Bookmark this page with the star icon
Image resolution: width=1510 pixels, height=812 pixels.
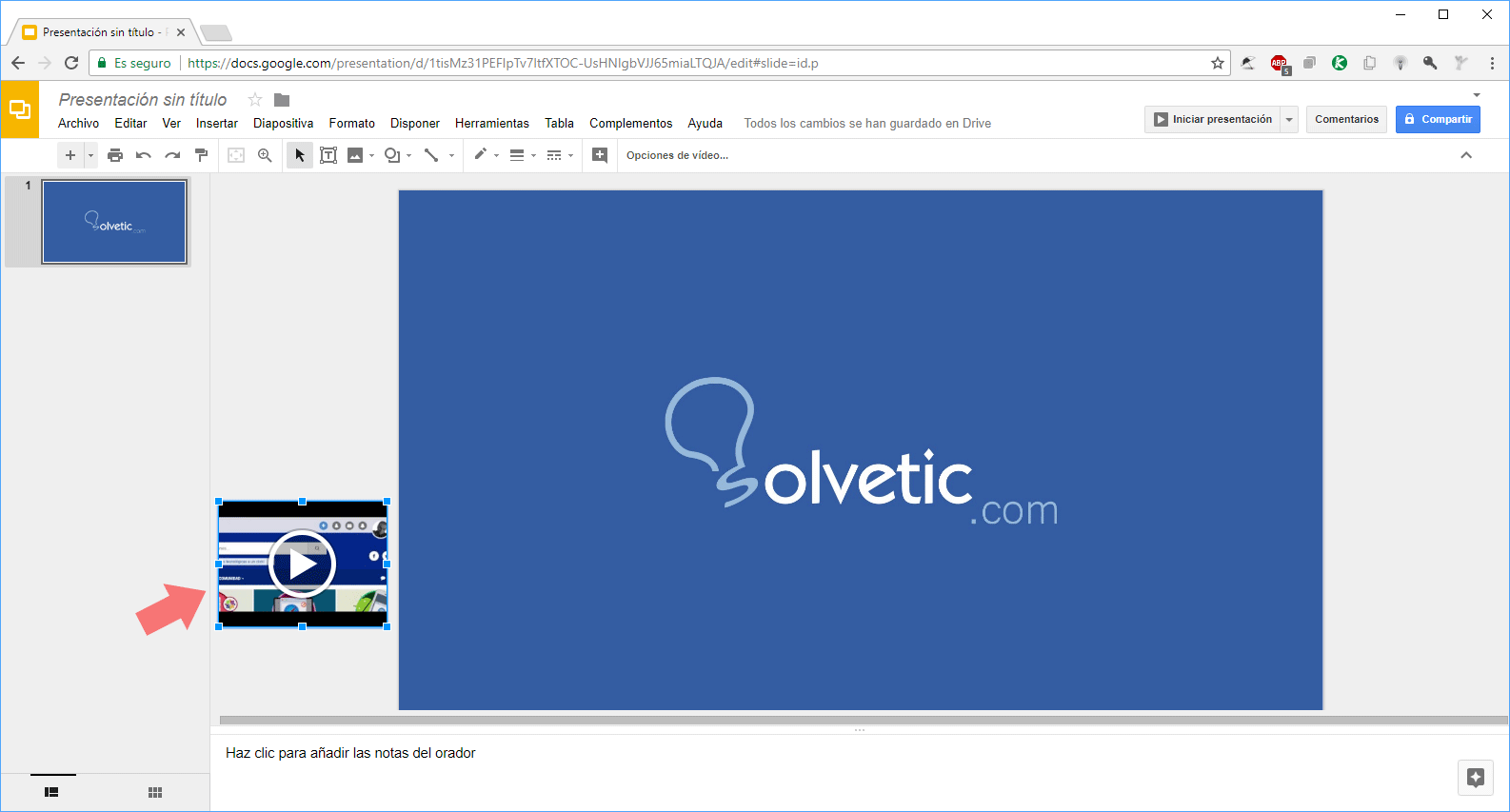click(x=1218, y=63)
